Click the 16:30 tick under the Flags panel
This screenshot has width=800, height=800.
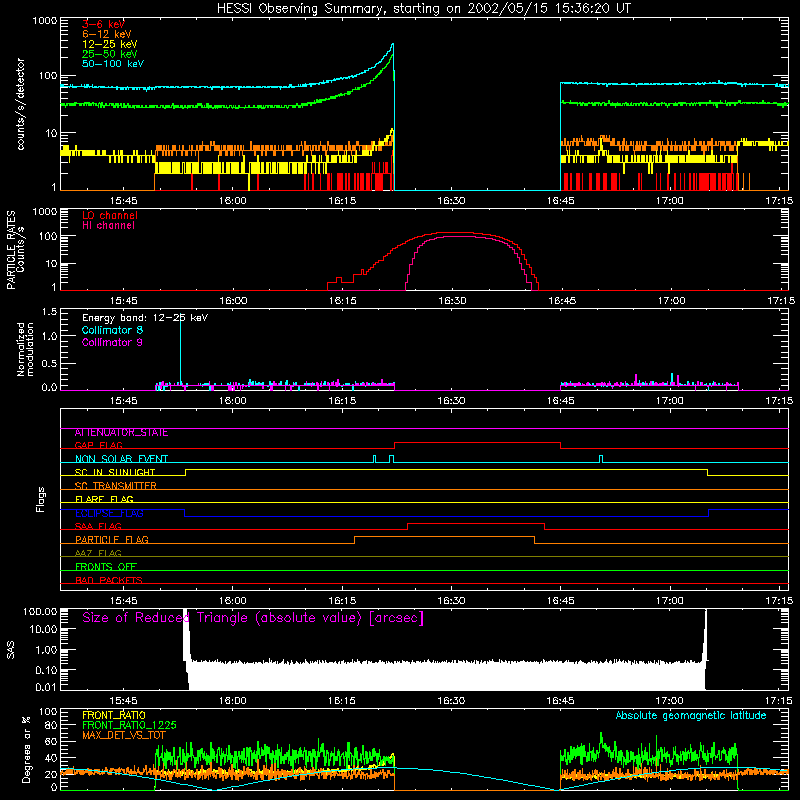[451, 601]
